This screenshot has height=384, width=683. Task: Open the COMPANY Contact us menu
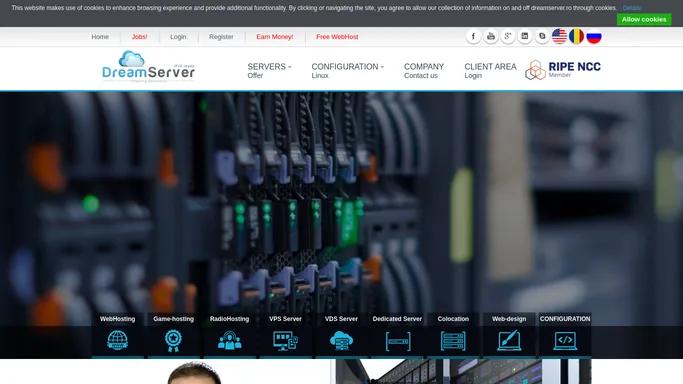(424, 71)
